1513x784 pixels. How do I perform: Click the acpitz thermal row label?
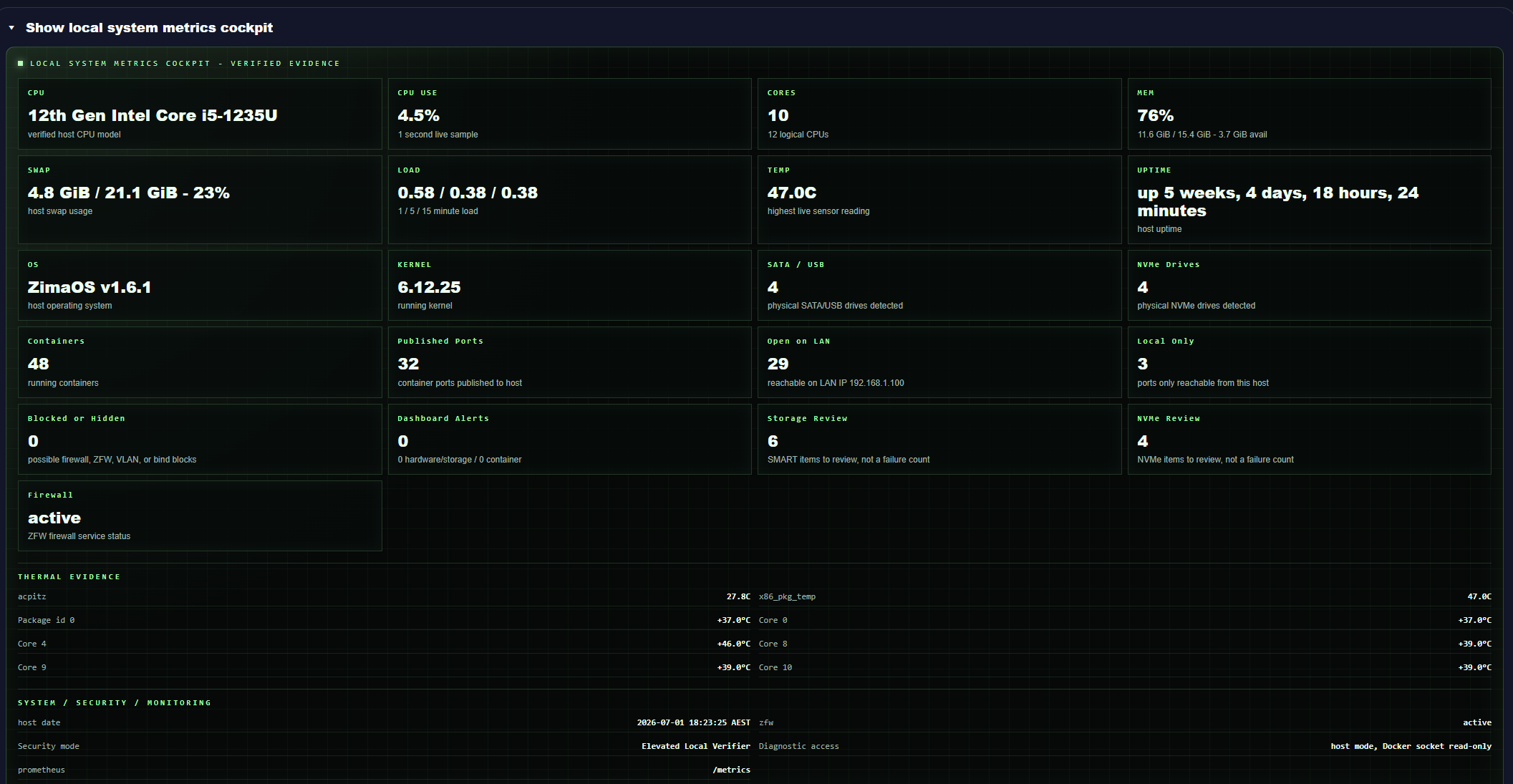coord(32,596)
